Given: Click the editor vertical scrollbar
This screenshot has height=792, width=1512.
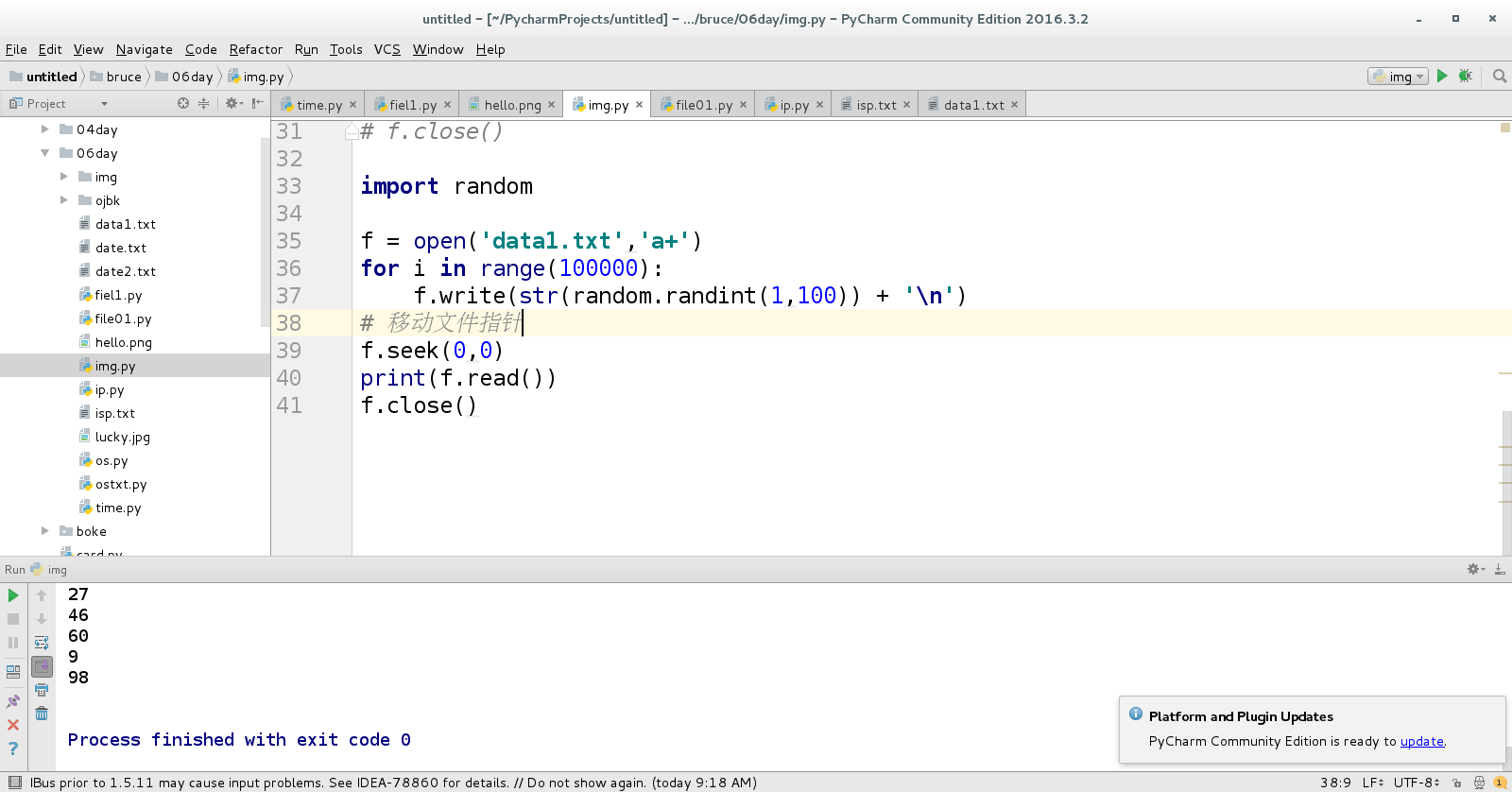Looking at the screenshot, I should pyautogui.click(x=1506, y=482).
